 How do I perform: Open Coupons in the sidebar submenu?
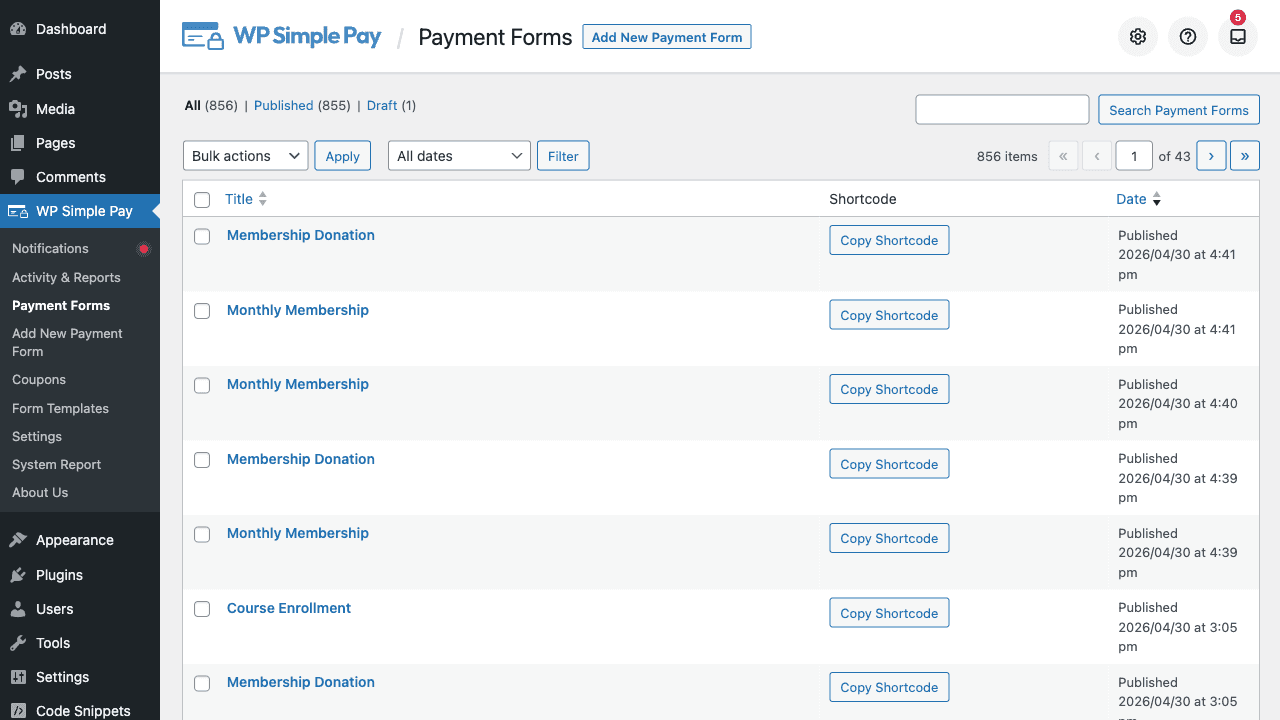pyautogui.click(x=39, y=380)
